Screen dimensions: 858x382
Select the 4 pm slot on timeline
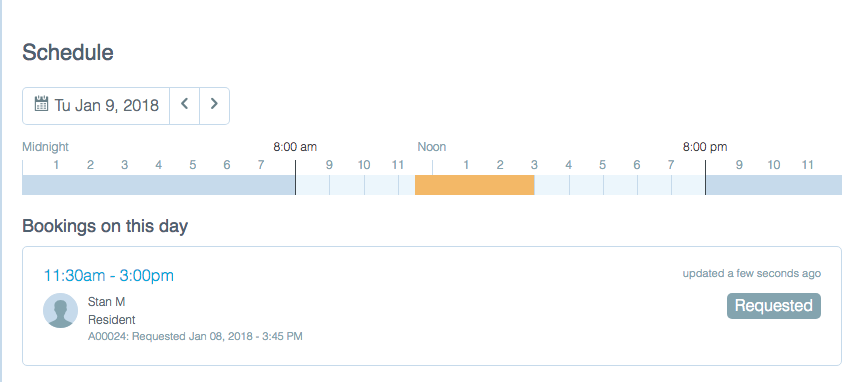(586, 185)
